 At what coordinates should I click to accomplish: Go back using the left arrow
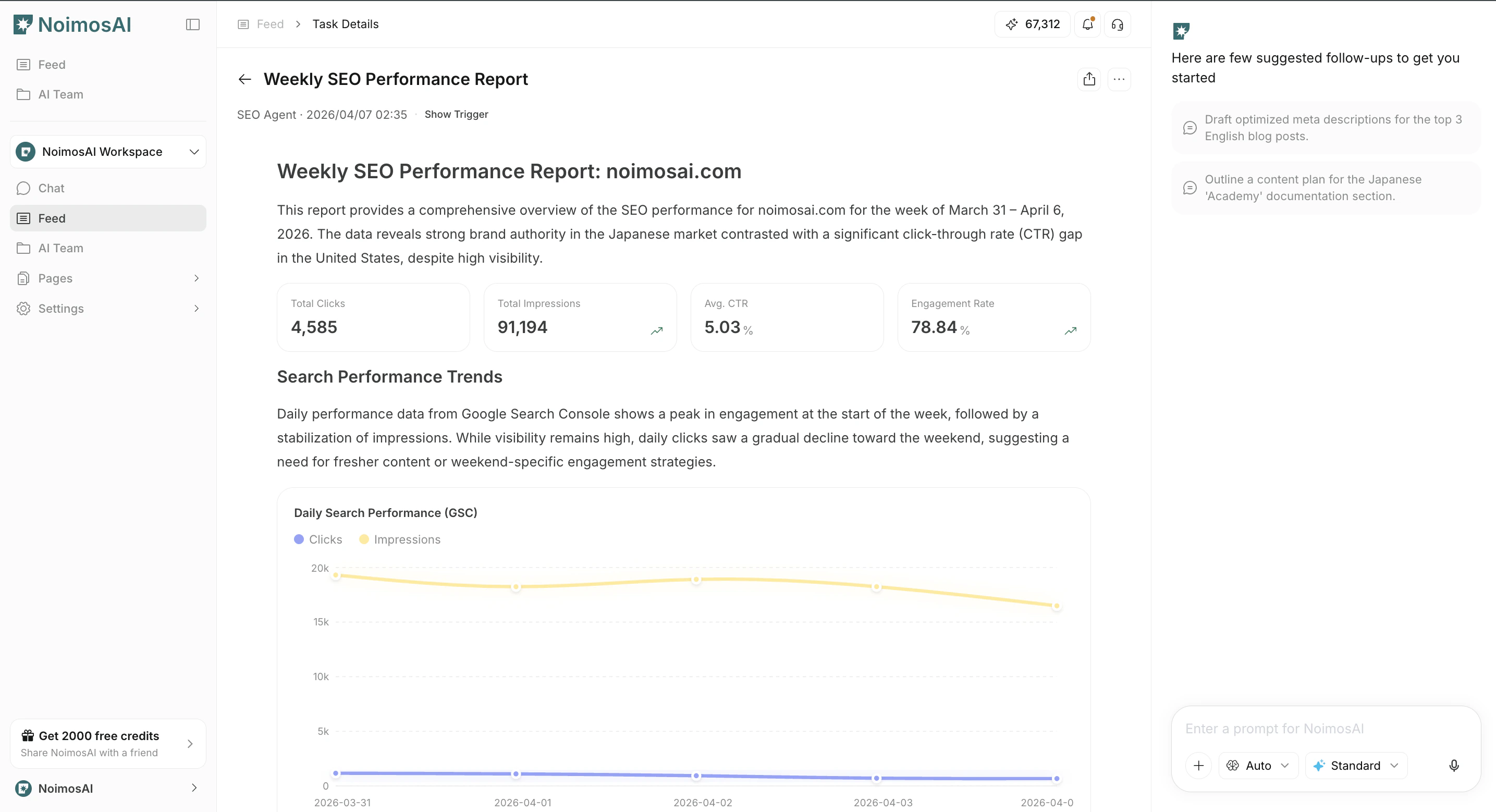tap(244, 79)
